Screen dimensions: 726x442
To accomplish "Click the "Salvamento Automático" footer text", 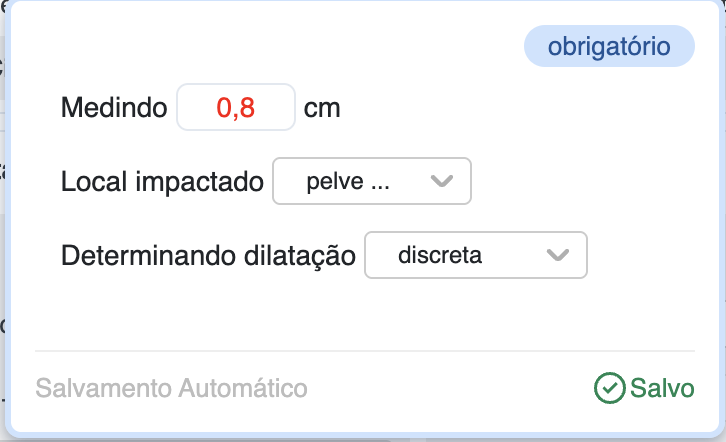I will (171, 388).
